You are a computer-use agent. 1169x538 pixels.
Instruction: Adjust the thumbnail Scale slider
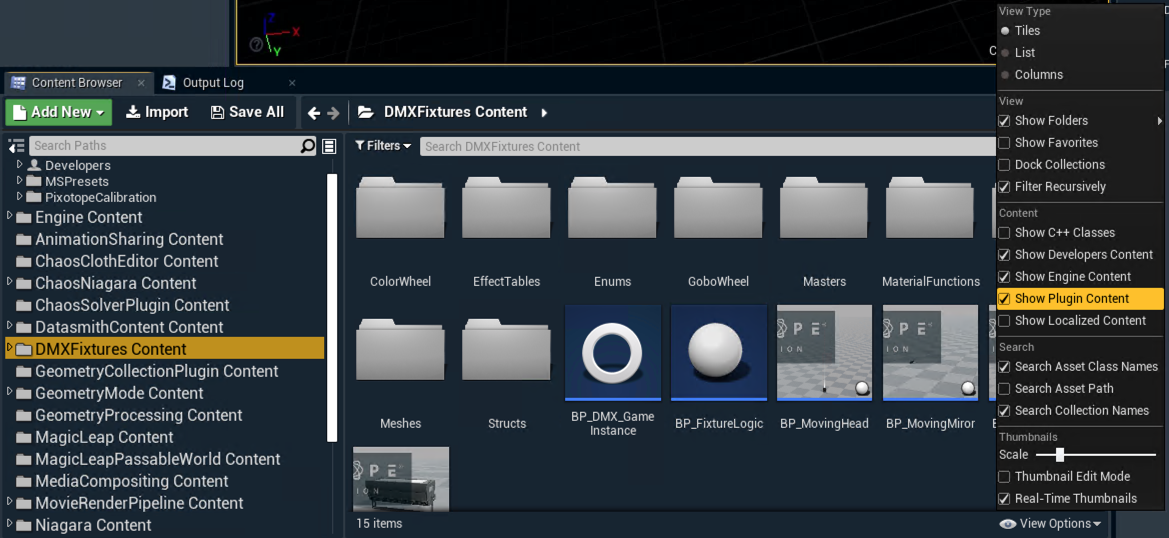pyautogui.click(x=1059, y=455)
